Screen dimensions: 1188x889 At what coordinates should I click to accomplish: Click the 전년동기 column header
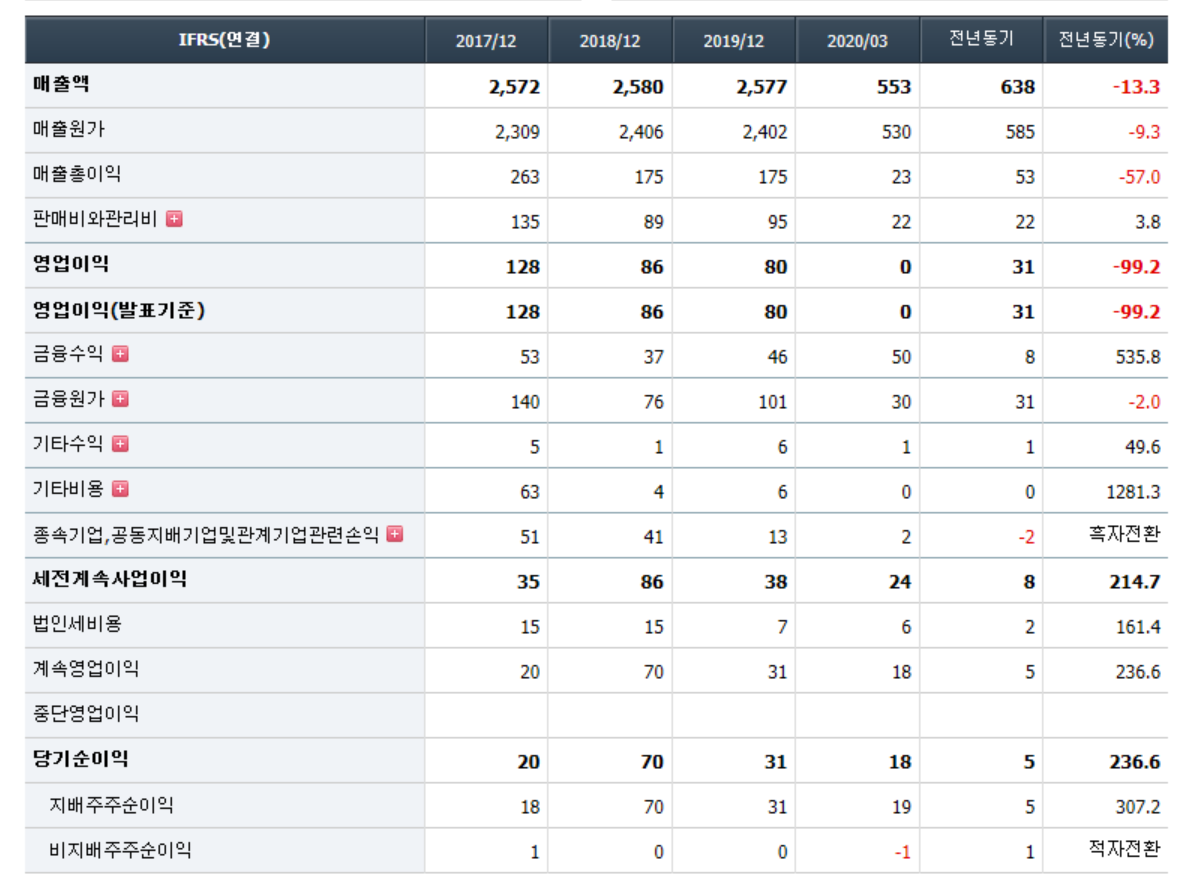pos(981,39)
